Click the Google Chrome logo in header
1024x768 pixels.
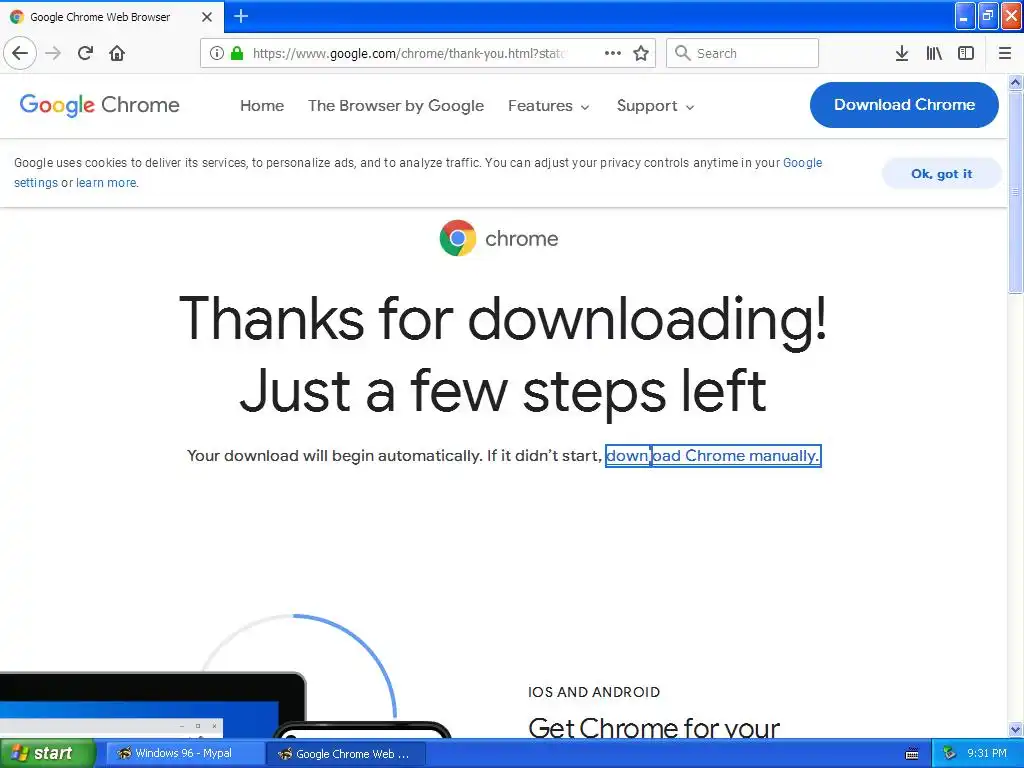point(99,104)
